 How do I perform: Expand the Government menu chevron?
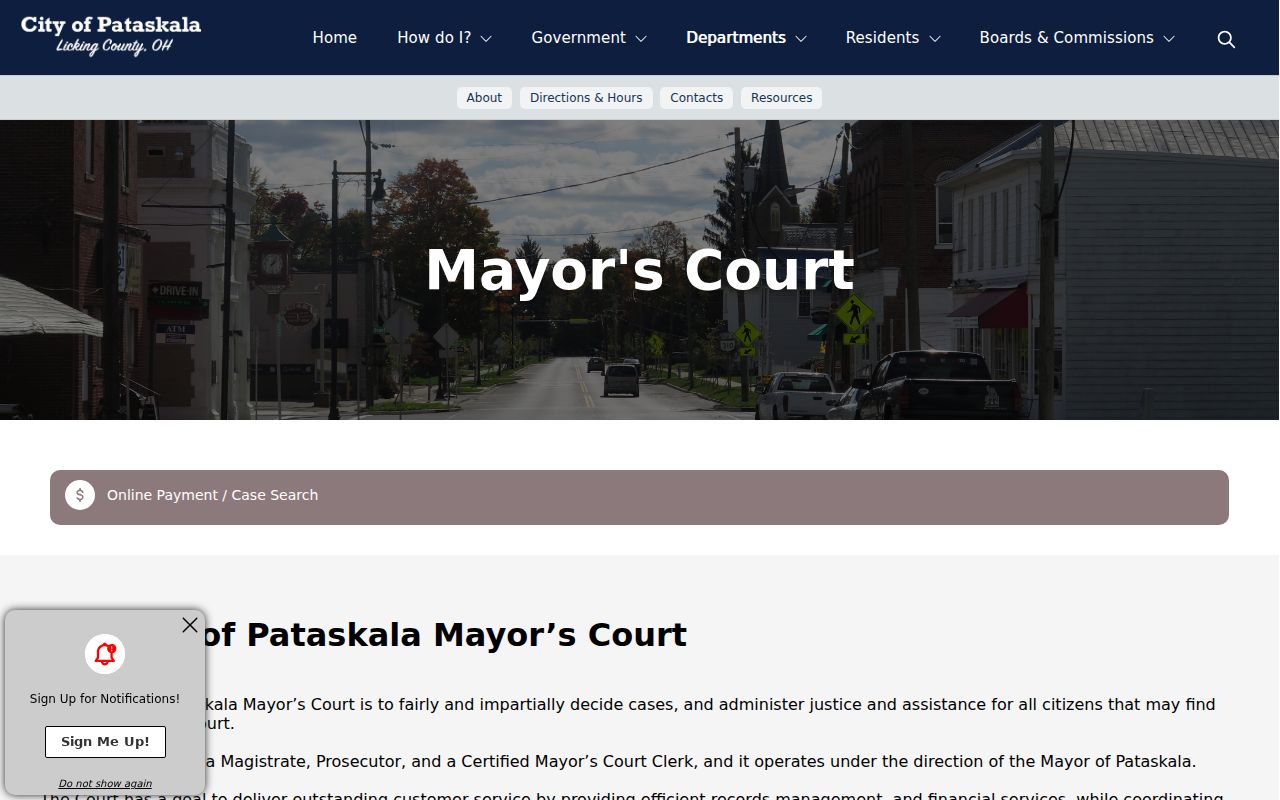point(641,39)
